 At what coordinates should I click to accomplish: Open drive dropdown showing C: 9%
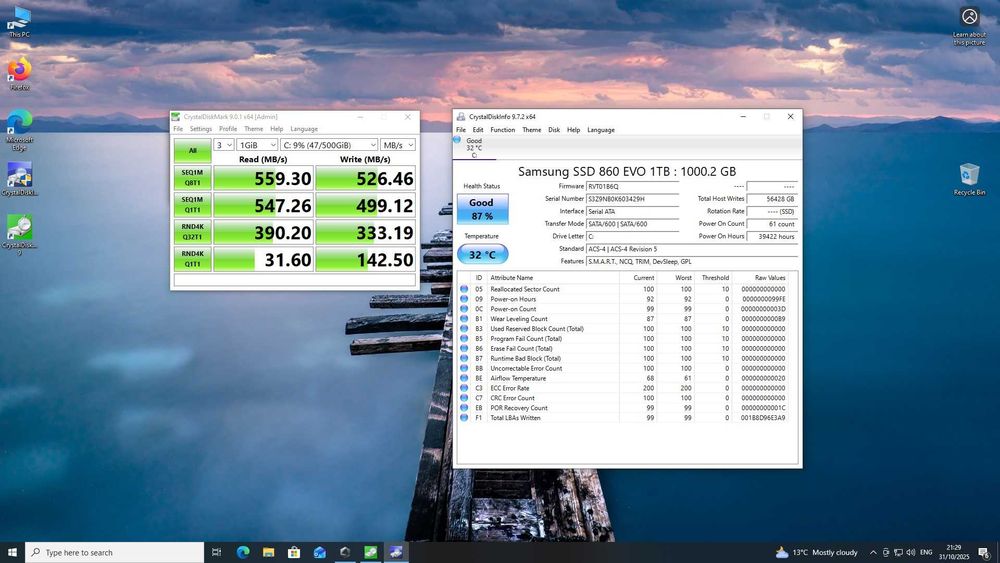coord(329,145)
